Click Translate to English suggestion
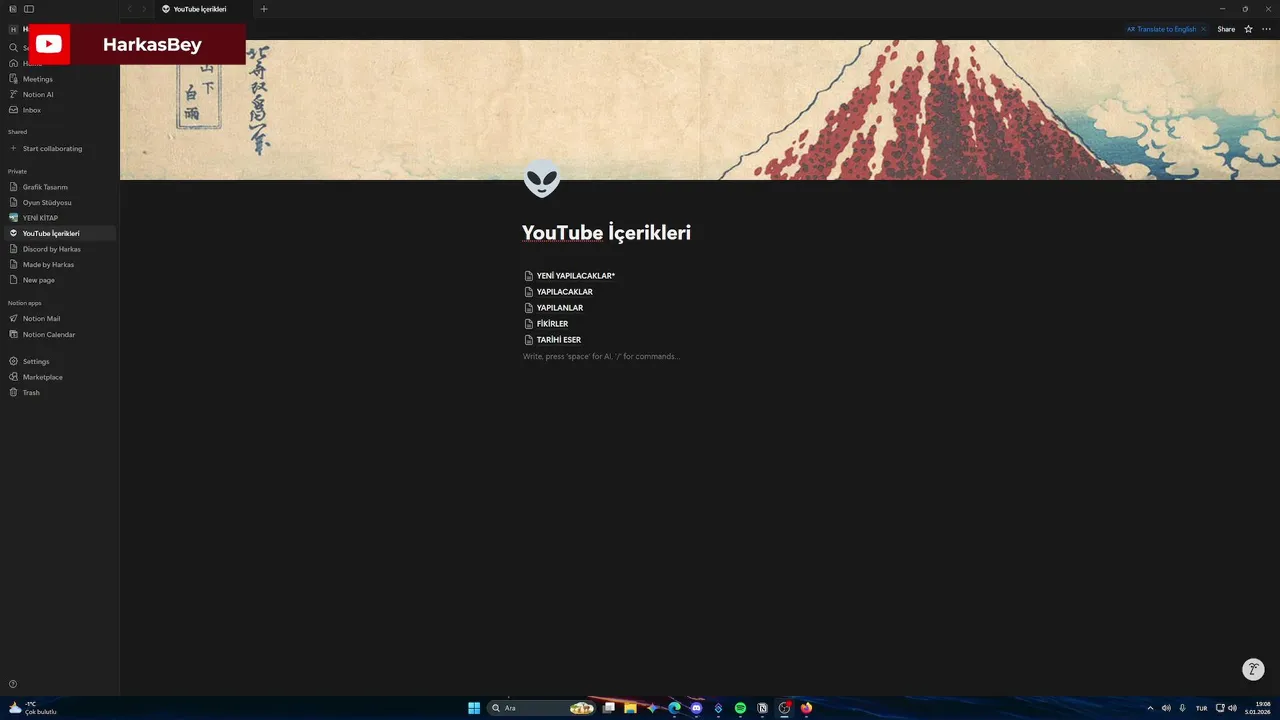 1161,29
